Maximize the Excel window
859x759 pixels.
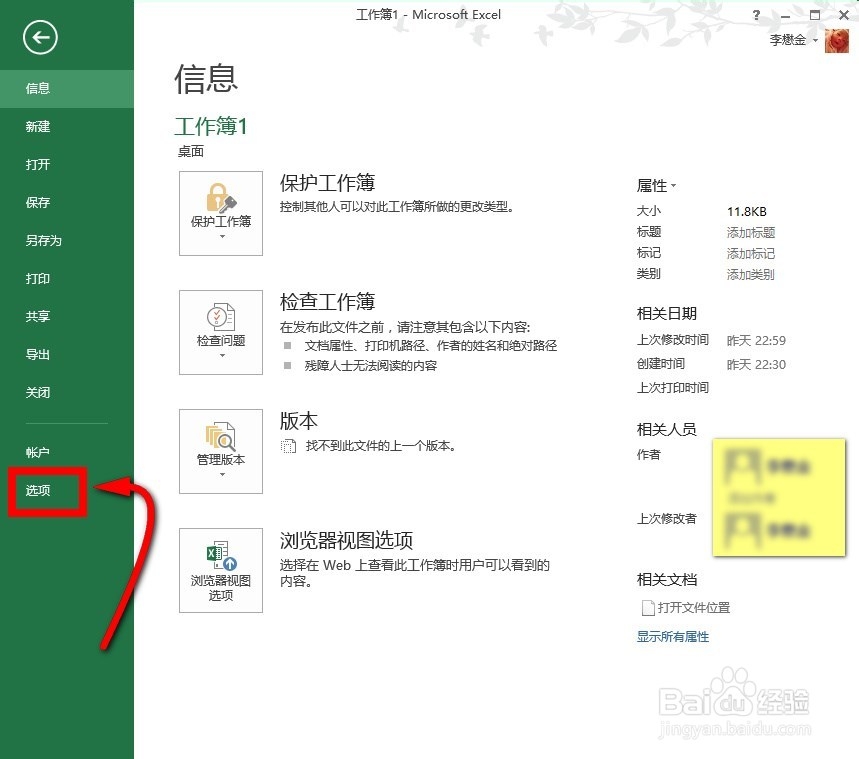coord(815,15)
